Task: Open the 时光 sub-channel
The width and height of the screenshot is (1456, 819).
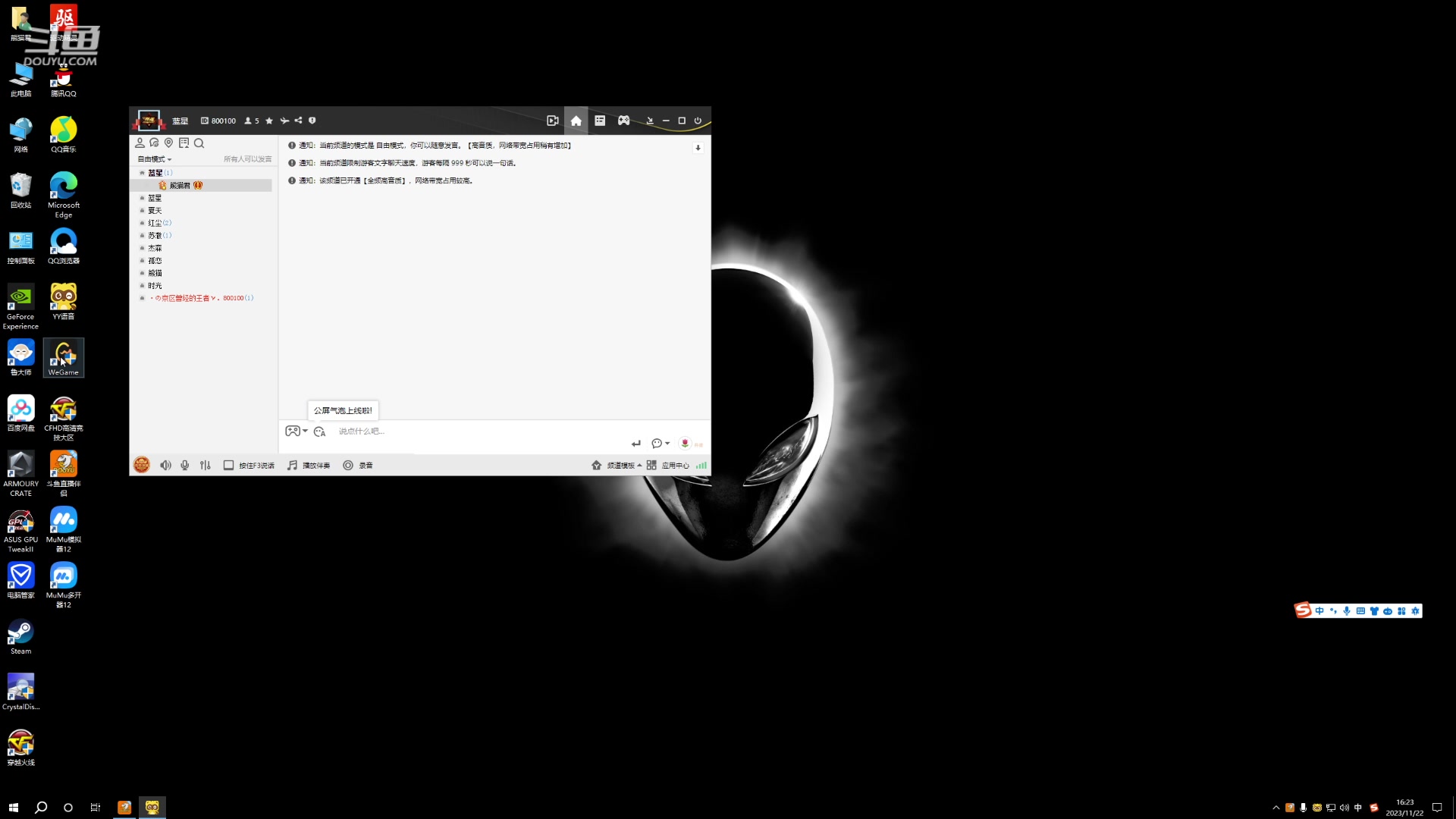Action: [155, 286]
